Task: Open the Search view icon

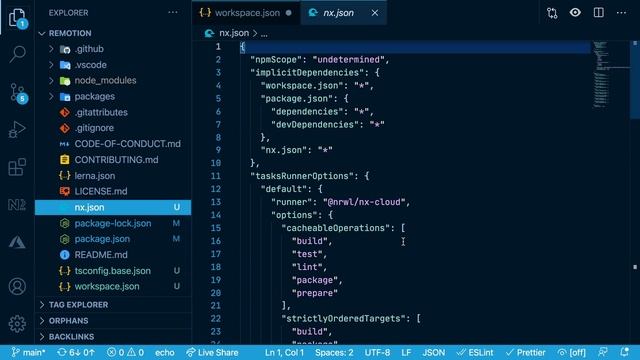Action: 17,54
